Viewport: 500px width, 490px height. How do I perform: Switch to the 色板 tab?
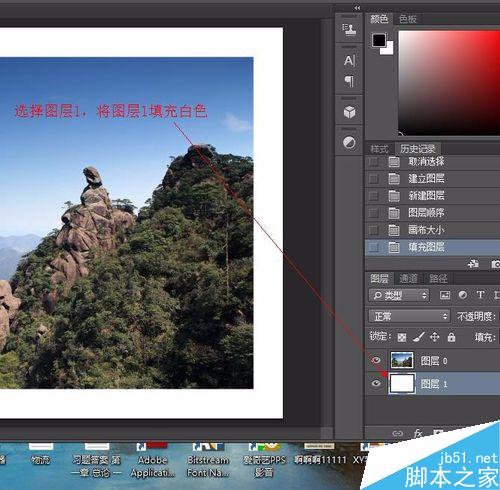[408, 19]
